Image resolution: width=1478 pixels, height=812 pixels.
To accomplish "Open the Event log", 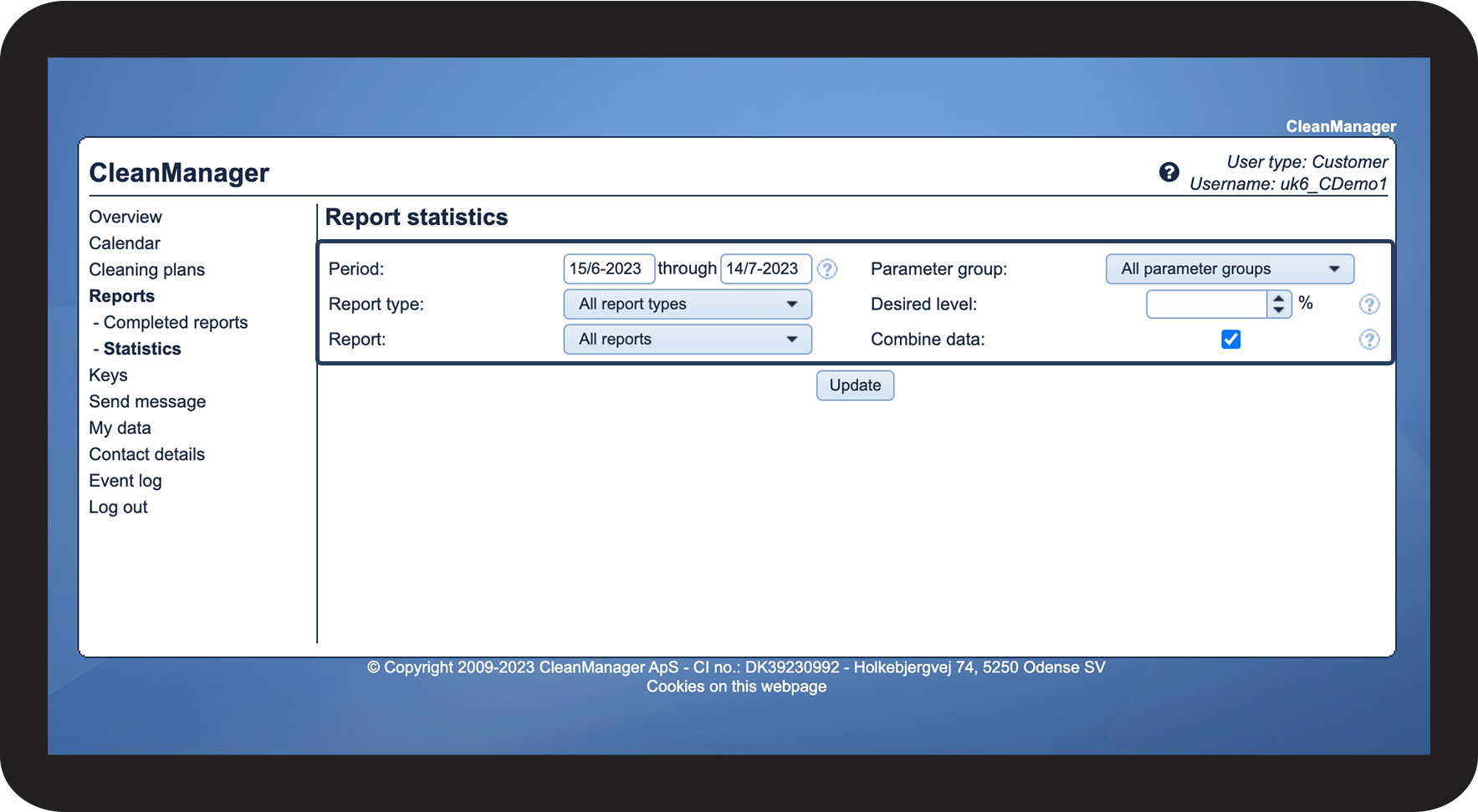I will click(125, 481).
